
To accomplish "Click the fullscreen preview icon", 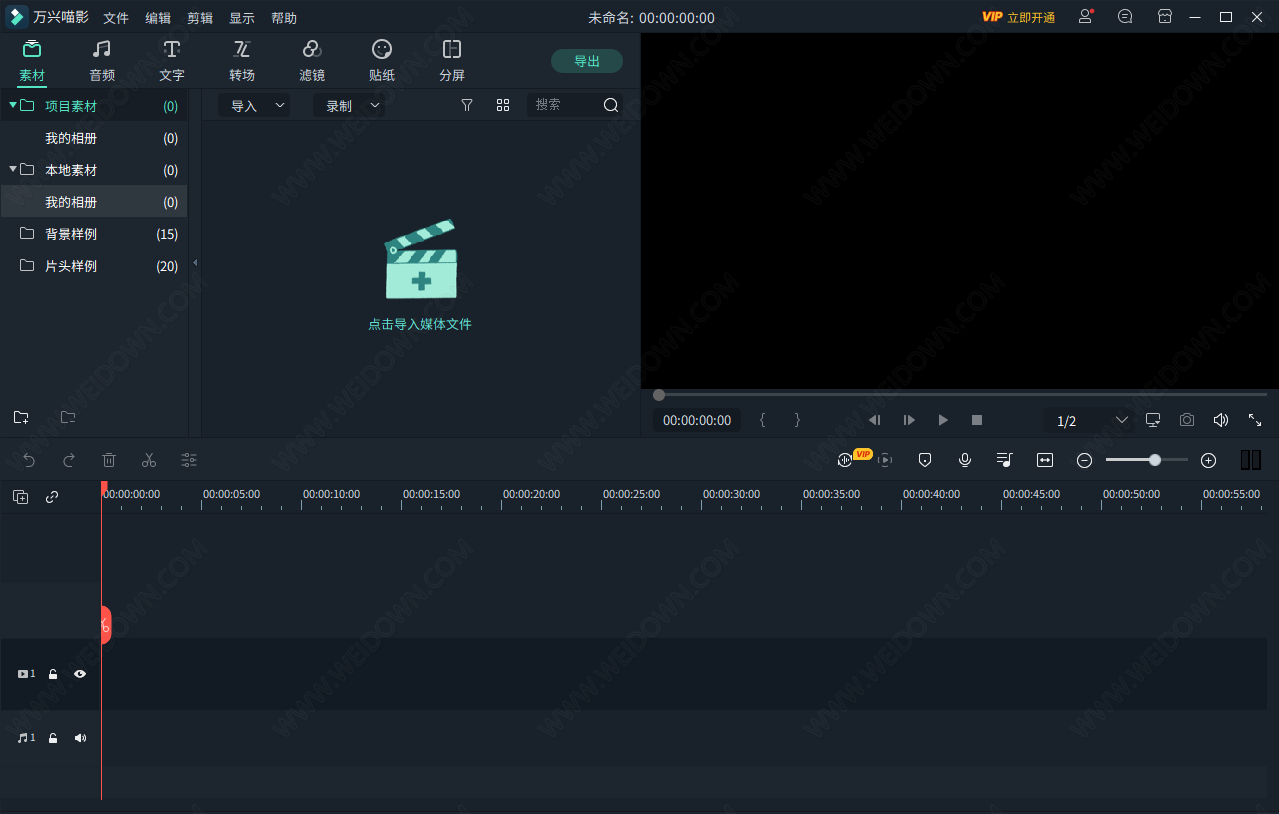I will (1254, 420).
